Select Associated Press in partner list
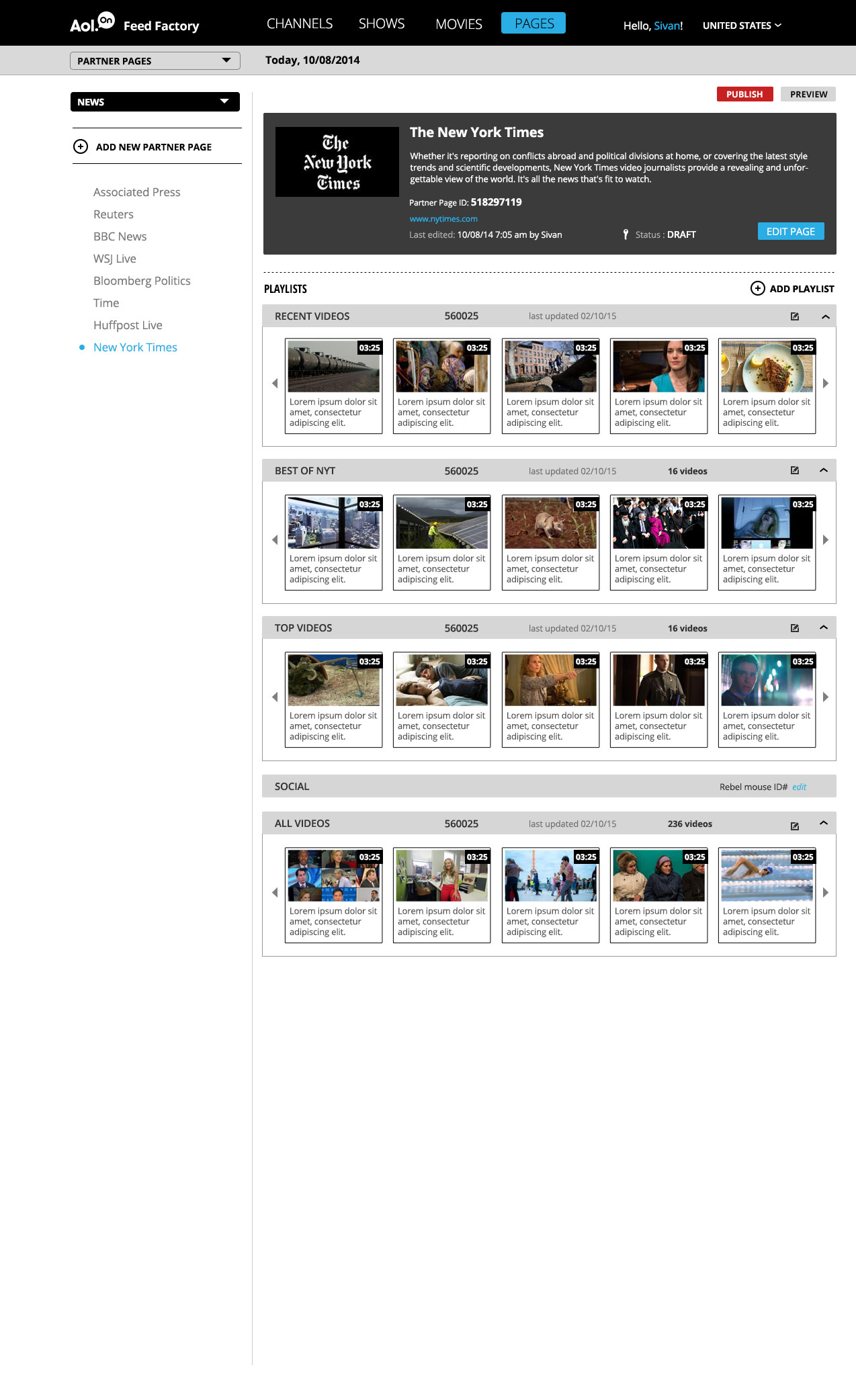The image size is (856, 1400). coord(137,192)
